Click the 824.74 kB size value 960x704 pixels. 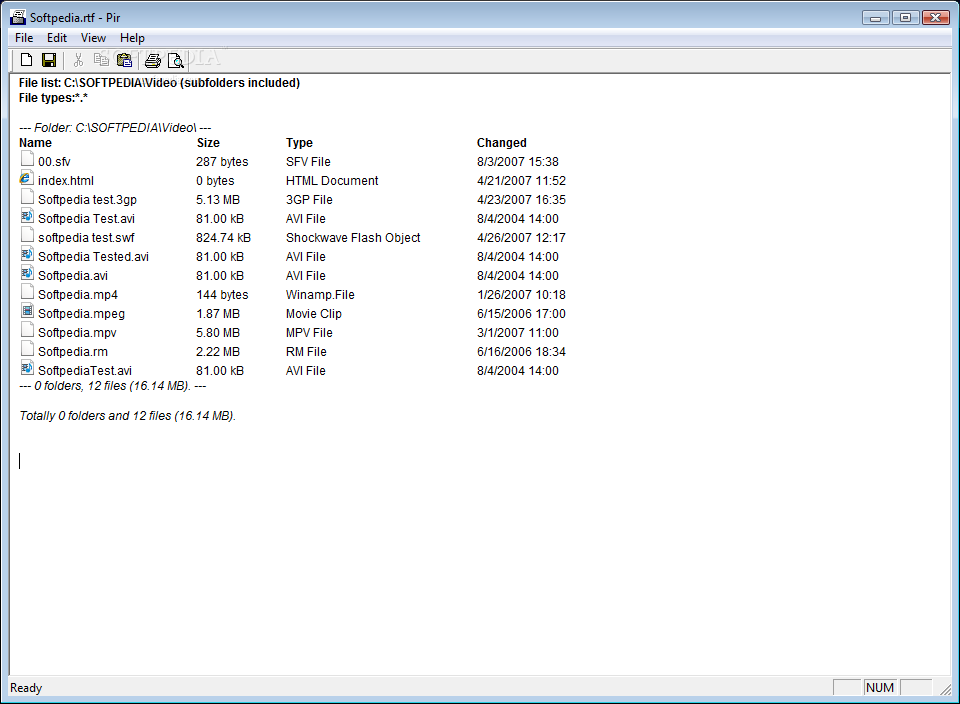coord(223,238)
